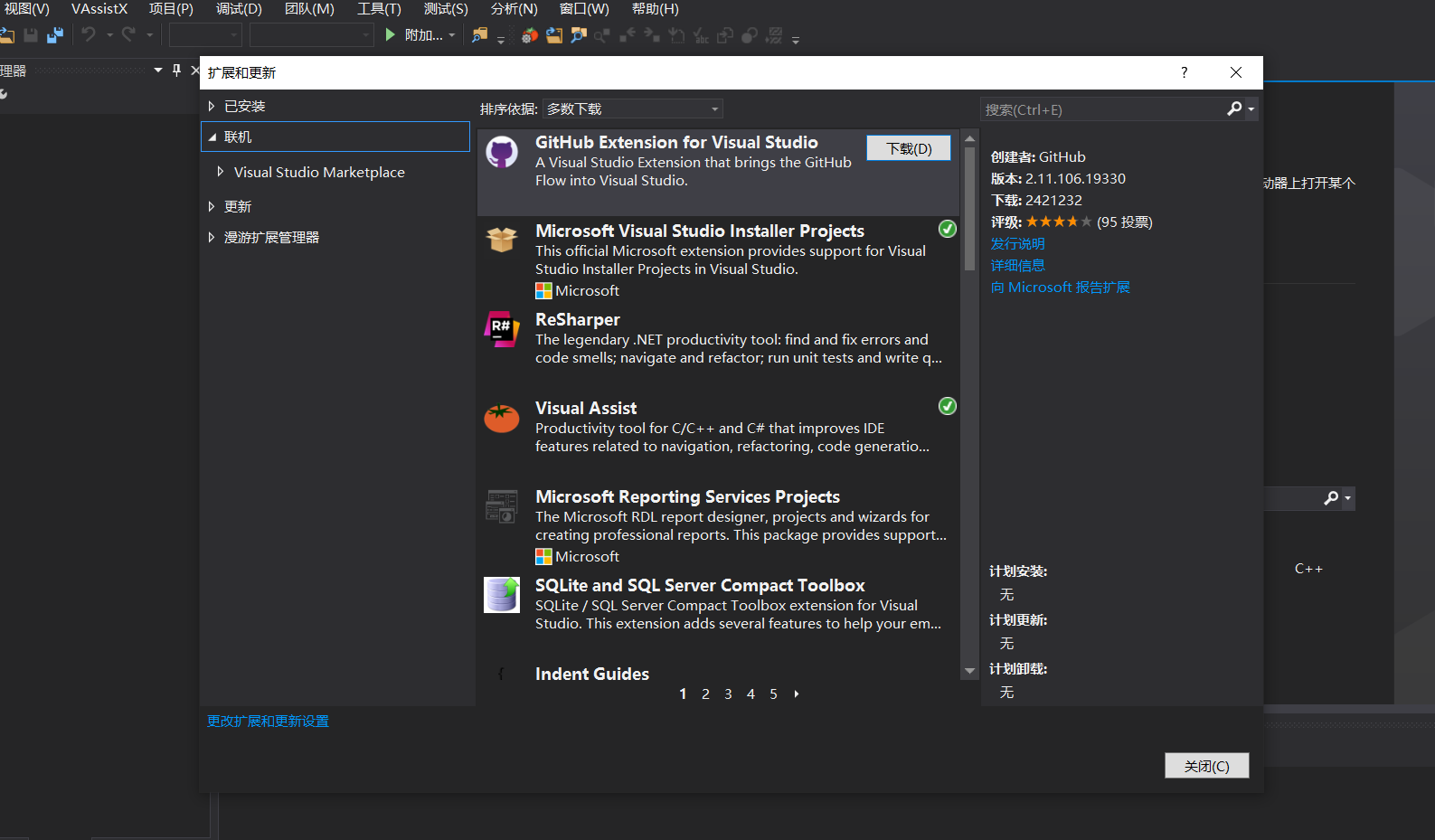
Task: Click the save file toolbar icon
Action: [31, 35]
